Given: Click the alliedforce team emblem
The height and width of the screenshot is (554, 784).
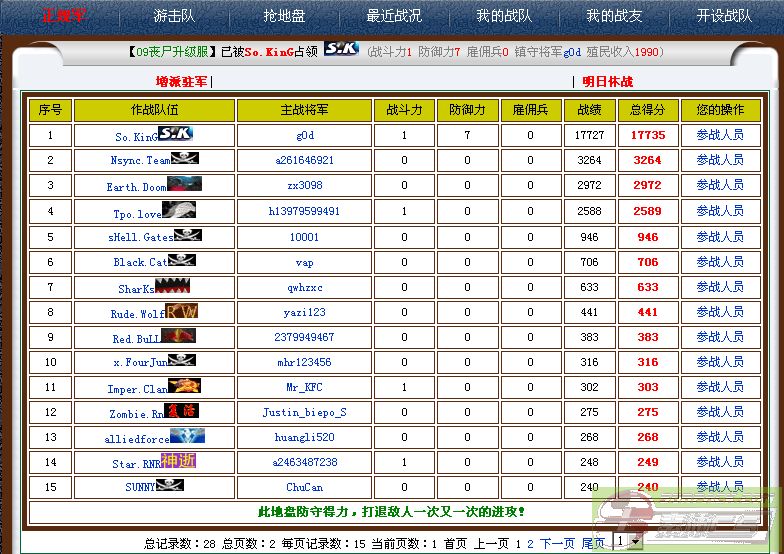Looking at the screenshot, I should [187, 436].
